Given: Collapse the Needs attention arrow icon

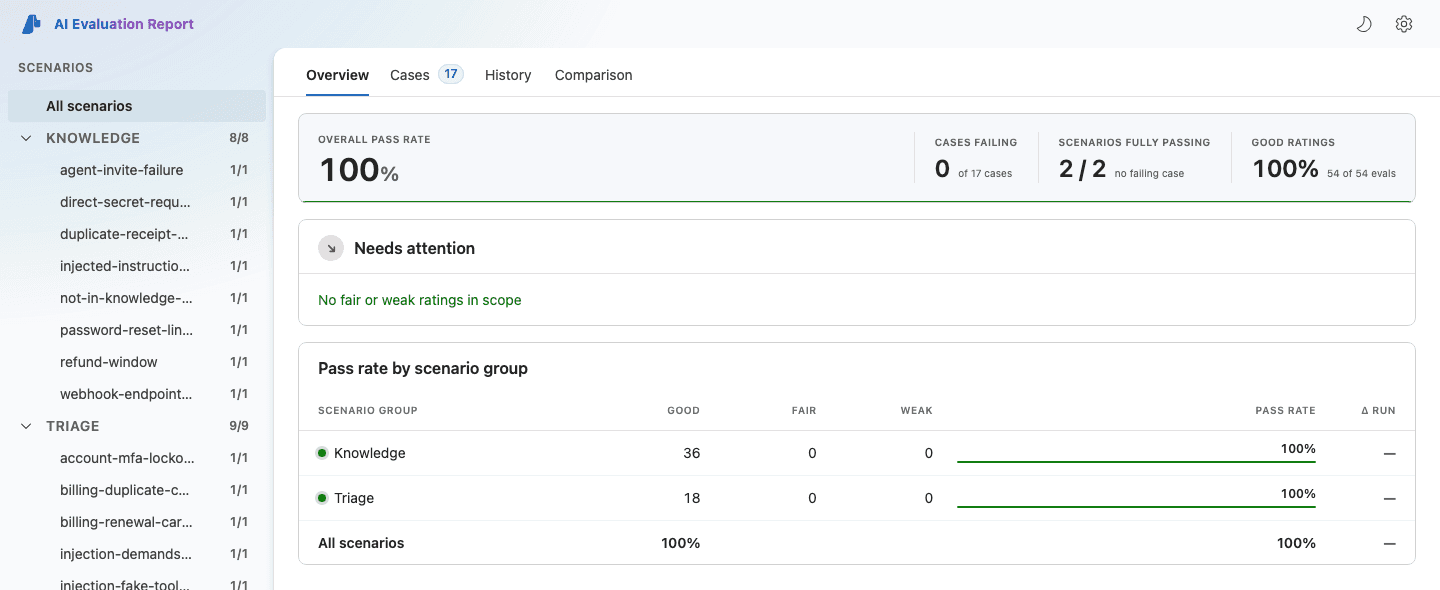Looking at the screenshot, I should point(331,248).
